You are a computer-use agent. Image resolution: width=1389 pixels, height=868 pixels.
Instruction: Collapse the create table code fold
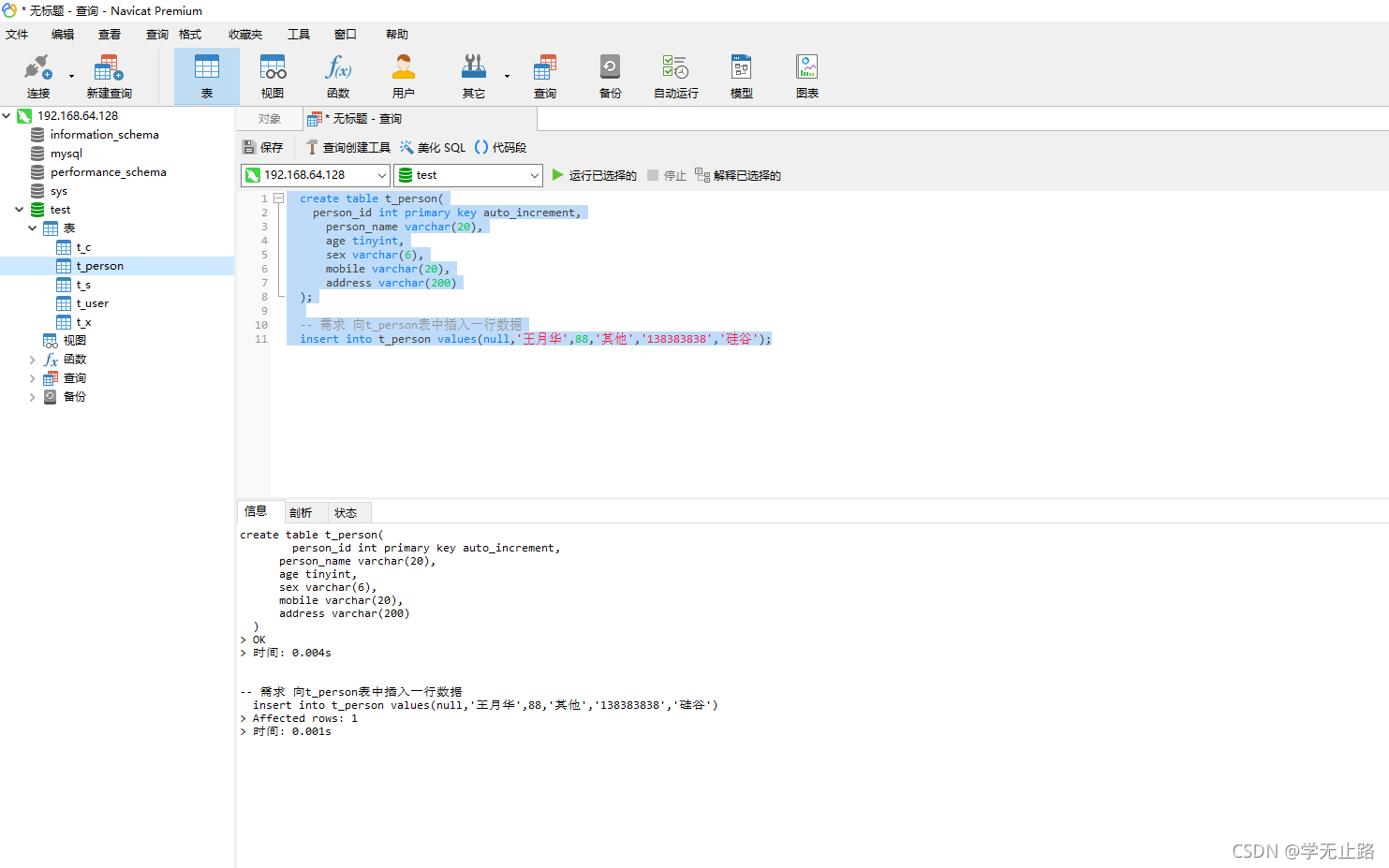tap(278, 199)
